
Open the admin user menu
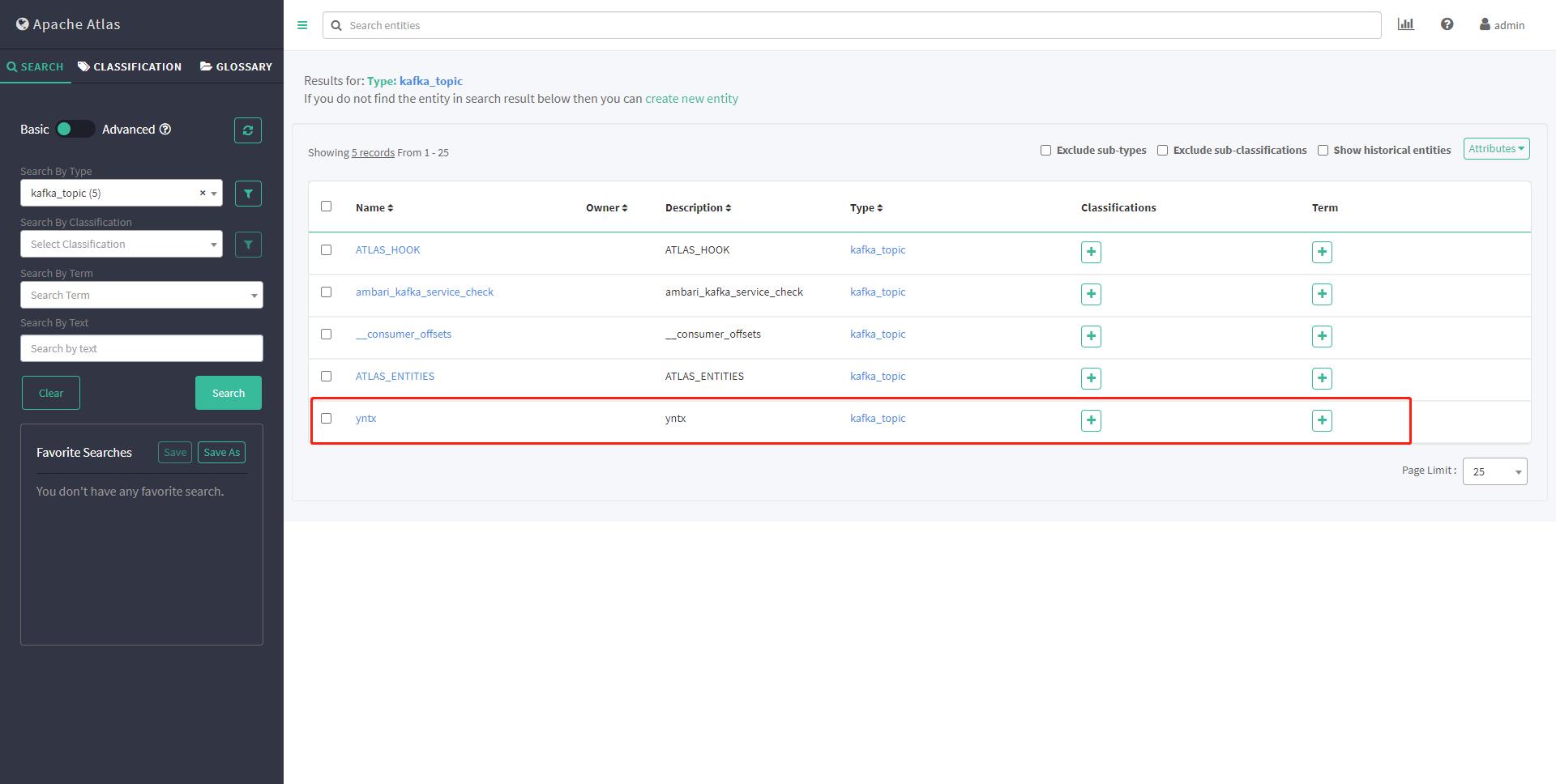(1502, 25)
